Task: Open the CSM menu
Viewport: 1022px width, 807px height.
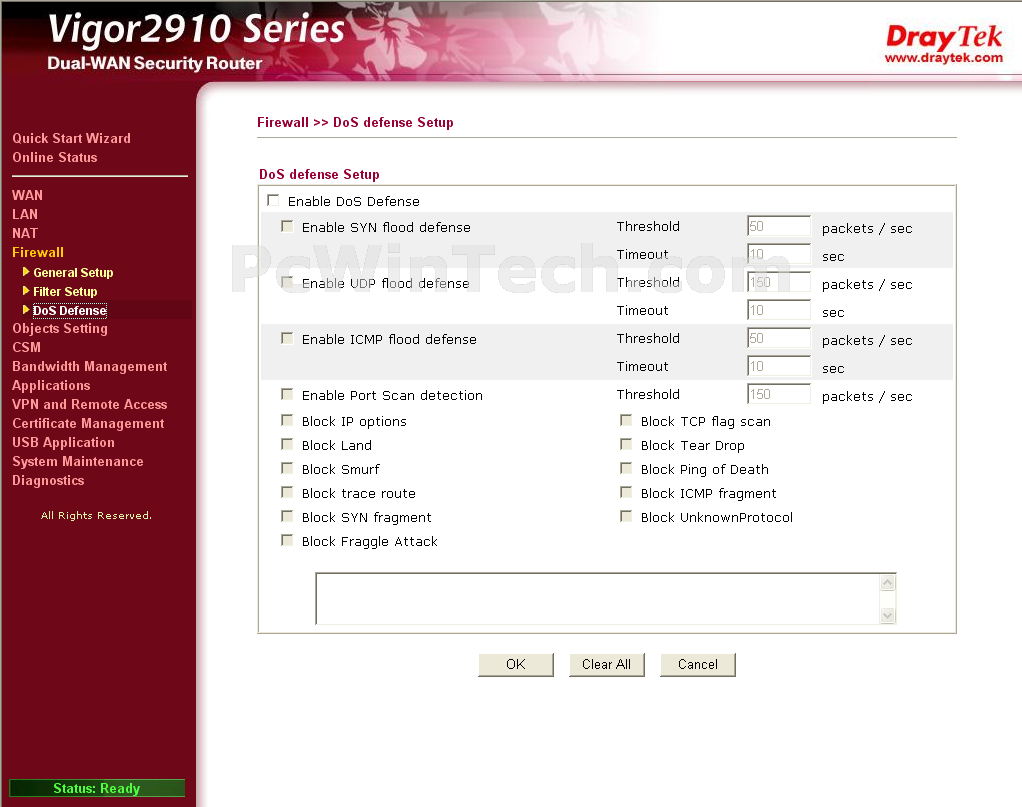Action: (x=26, y=347)
